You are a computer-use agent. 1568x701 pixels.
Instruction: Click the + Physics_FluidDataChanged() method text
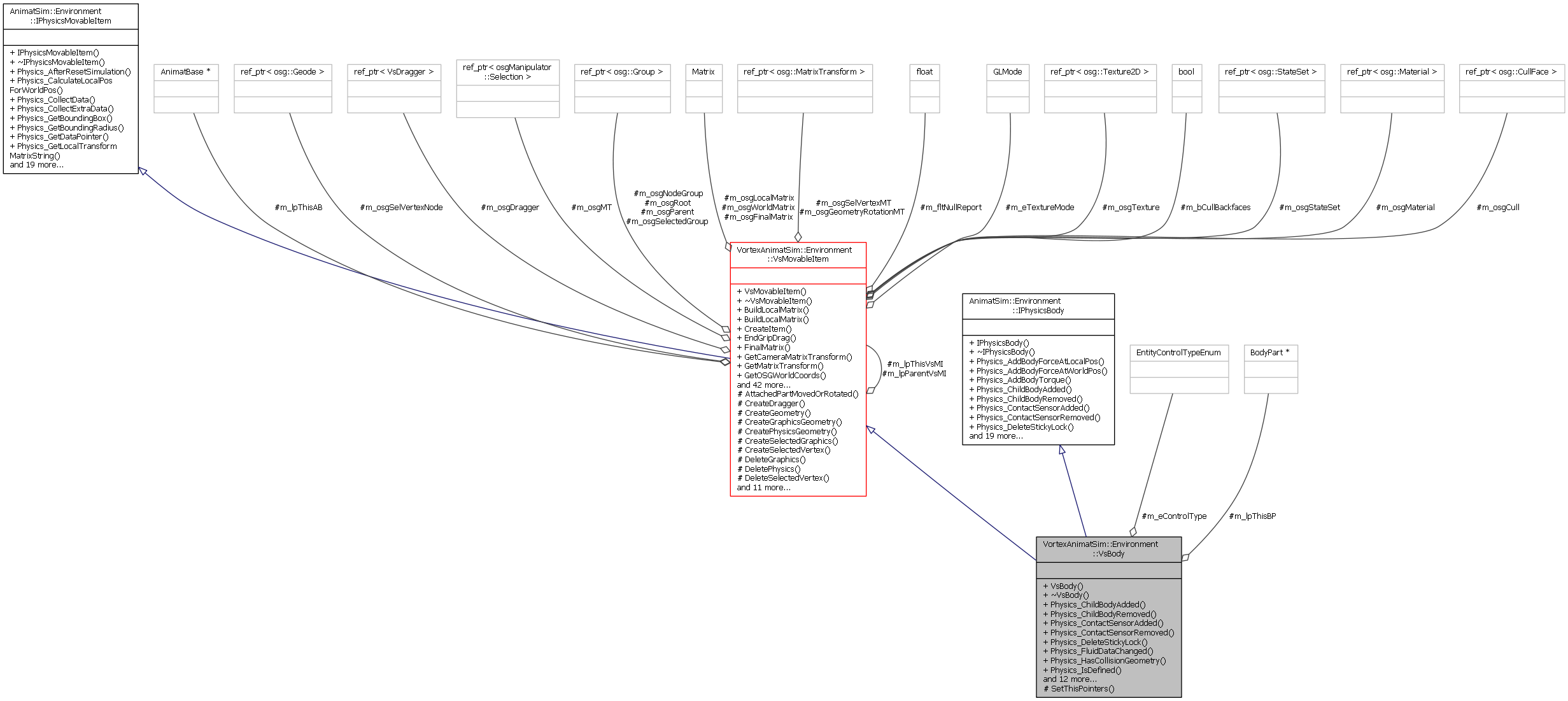(1098, 651)
